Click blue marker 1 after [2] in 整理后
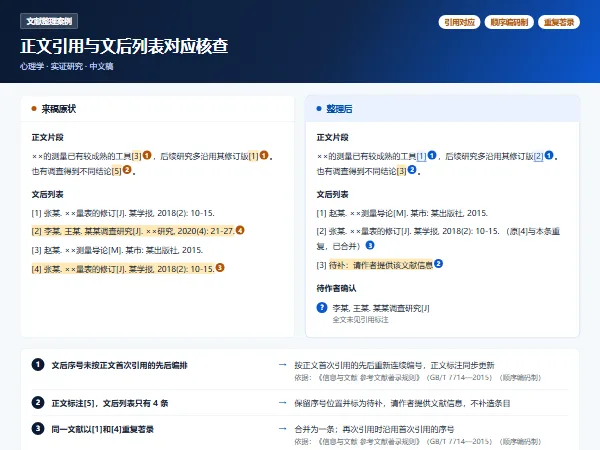The image size is (600, 450). (x=549, y=155)
